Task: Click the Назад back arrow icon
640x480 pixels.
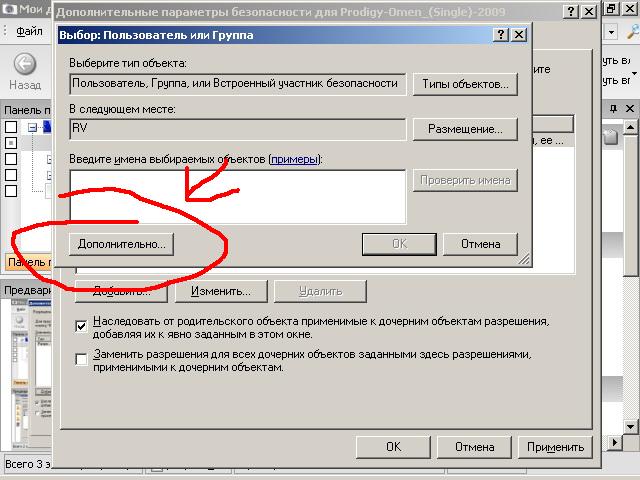Action: 23,64
